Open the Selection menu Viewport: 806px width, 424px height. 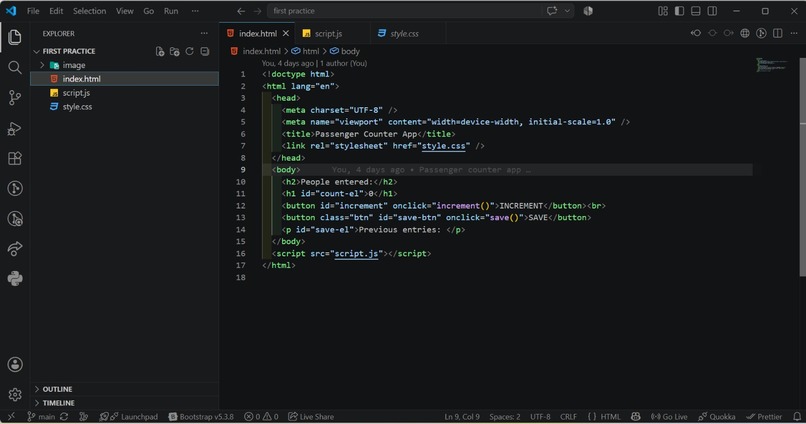[89, 11]
